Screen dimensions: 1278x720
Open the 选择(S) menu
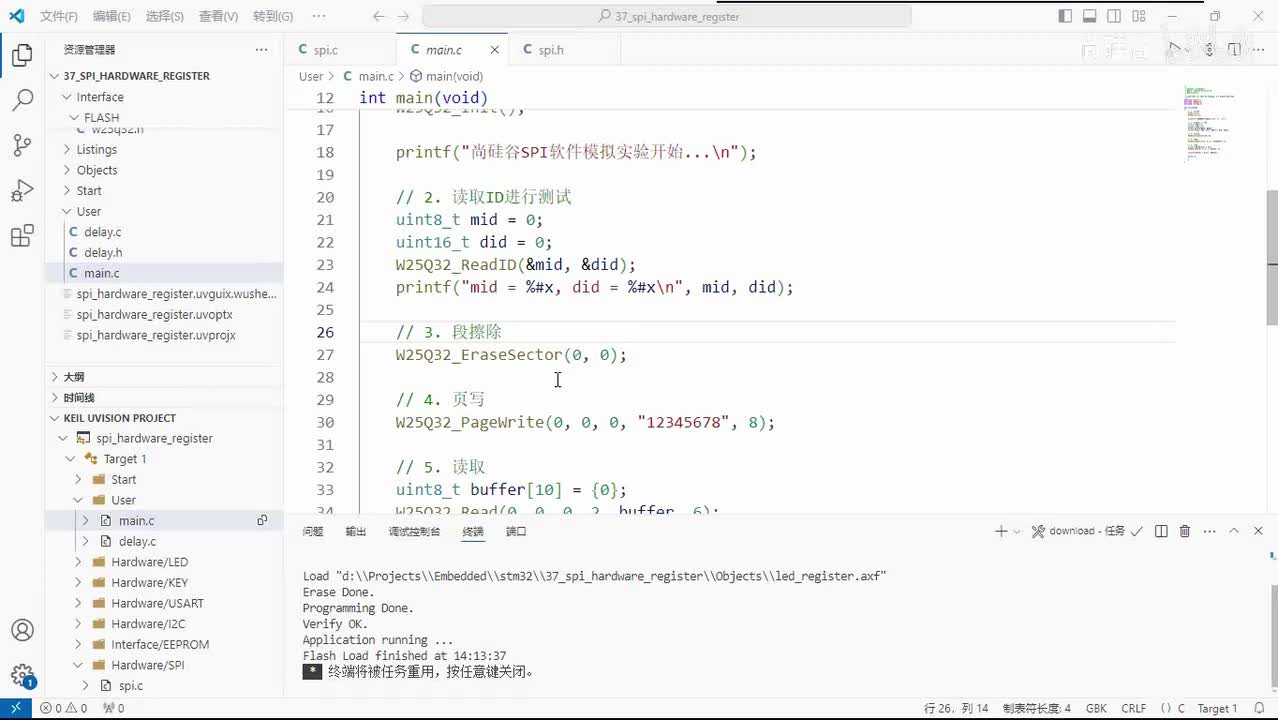tap(164, 16)
